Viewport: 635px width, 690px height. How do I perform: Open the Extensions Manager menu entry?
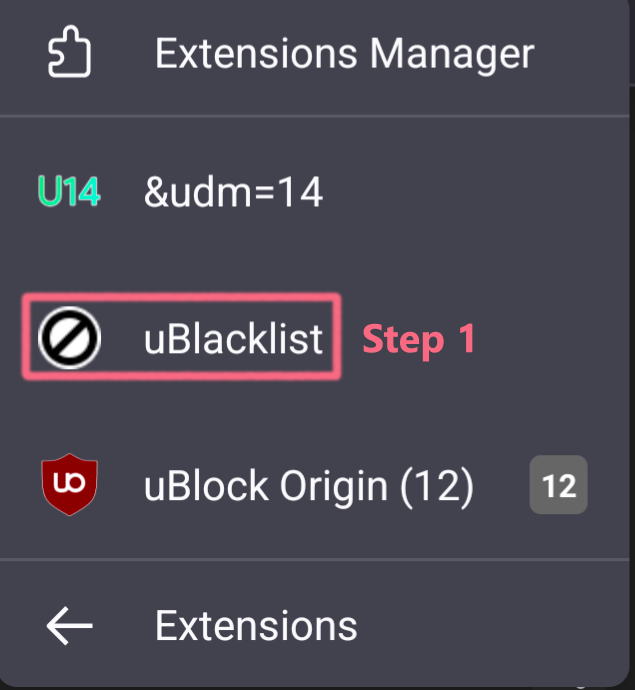pos(344,53)
